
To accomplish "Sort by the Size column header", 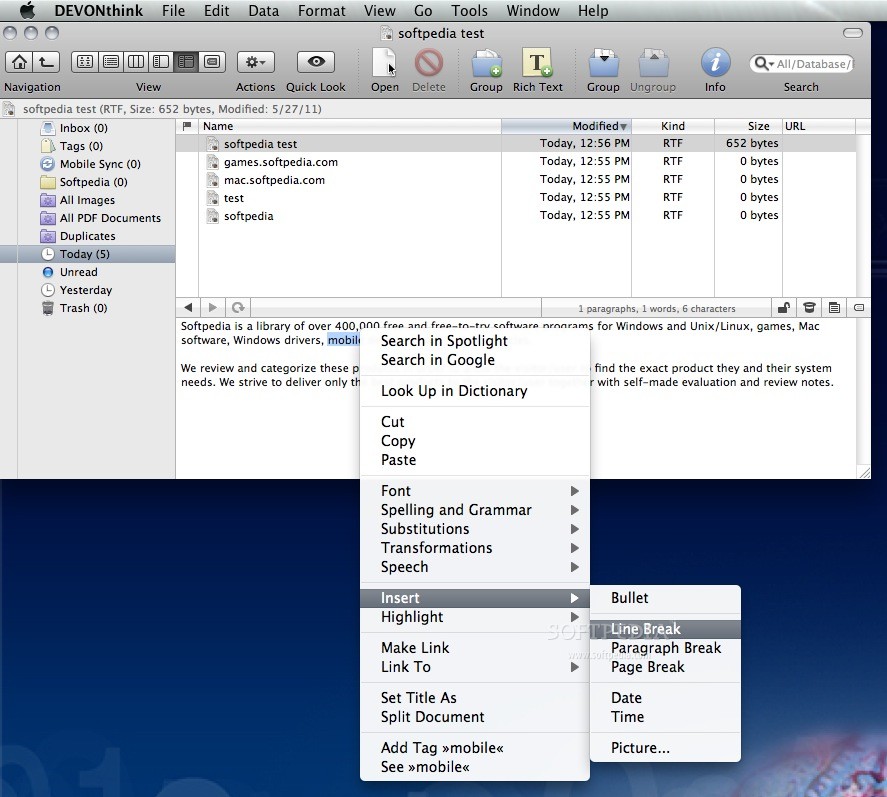I will [x=748, y=126].
